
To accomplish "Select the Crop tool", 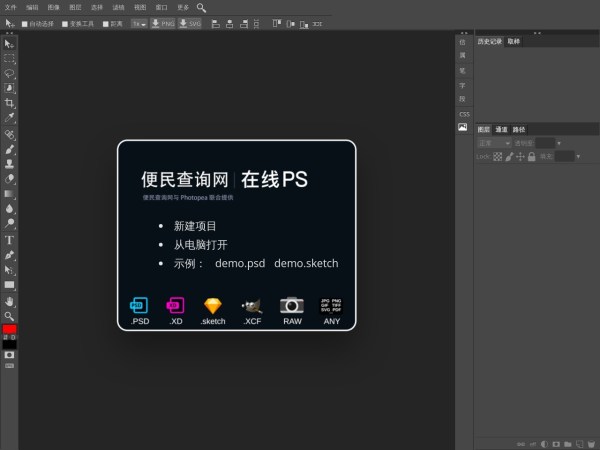I will click(x=9, y=102).
